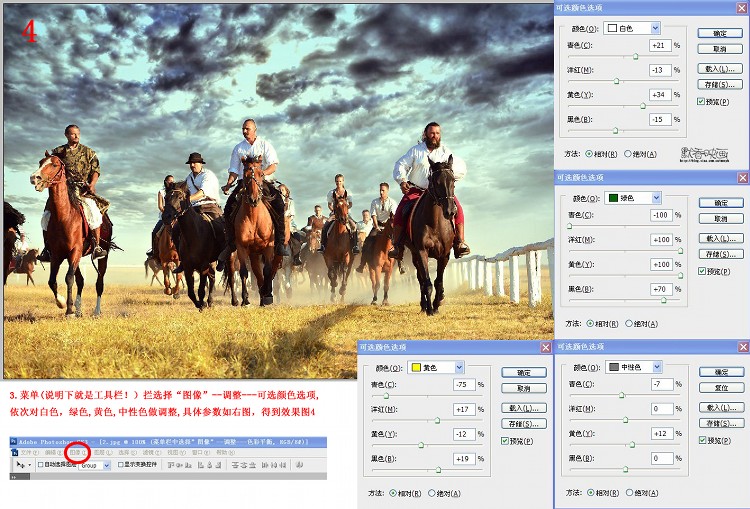750x509 pixels.
Task: Select the Move tool icon in options bar
Action: [x=20, y=465]
